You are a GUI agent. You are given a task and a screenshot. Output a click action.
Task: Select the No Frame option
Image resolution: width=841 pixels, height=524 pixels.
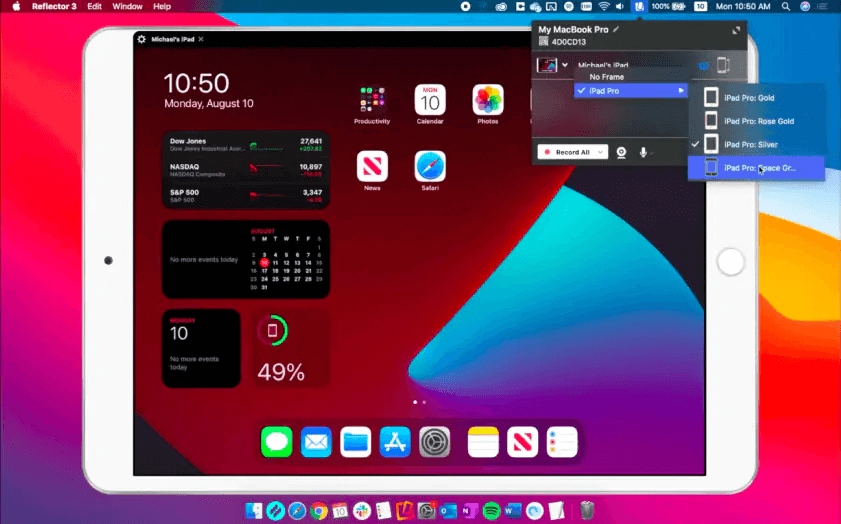(x=608, y=76)
